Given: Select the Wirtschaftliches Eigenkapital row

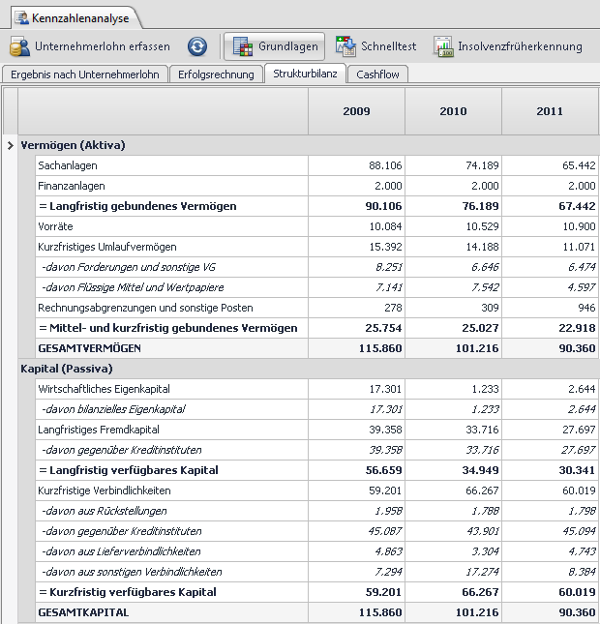Looking at the screenshot, I should point(317,389).
